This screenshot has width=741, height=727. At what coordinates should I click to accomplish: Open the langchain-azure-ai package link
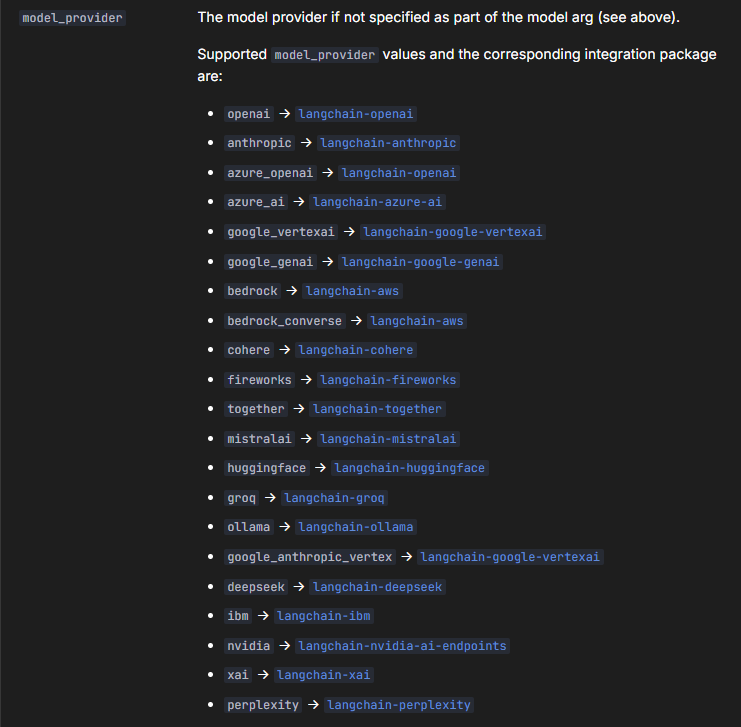click(377, 202)
